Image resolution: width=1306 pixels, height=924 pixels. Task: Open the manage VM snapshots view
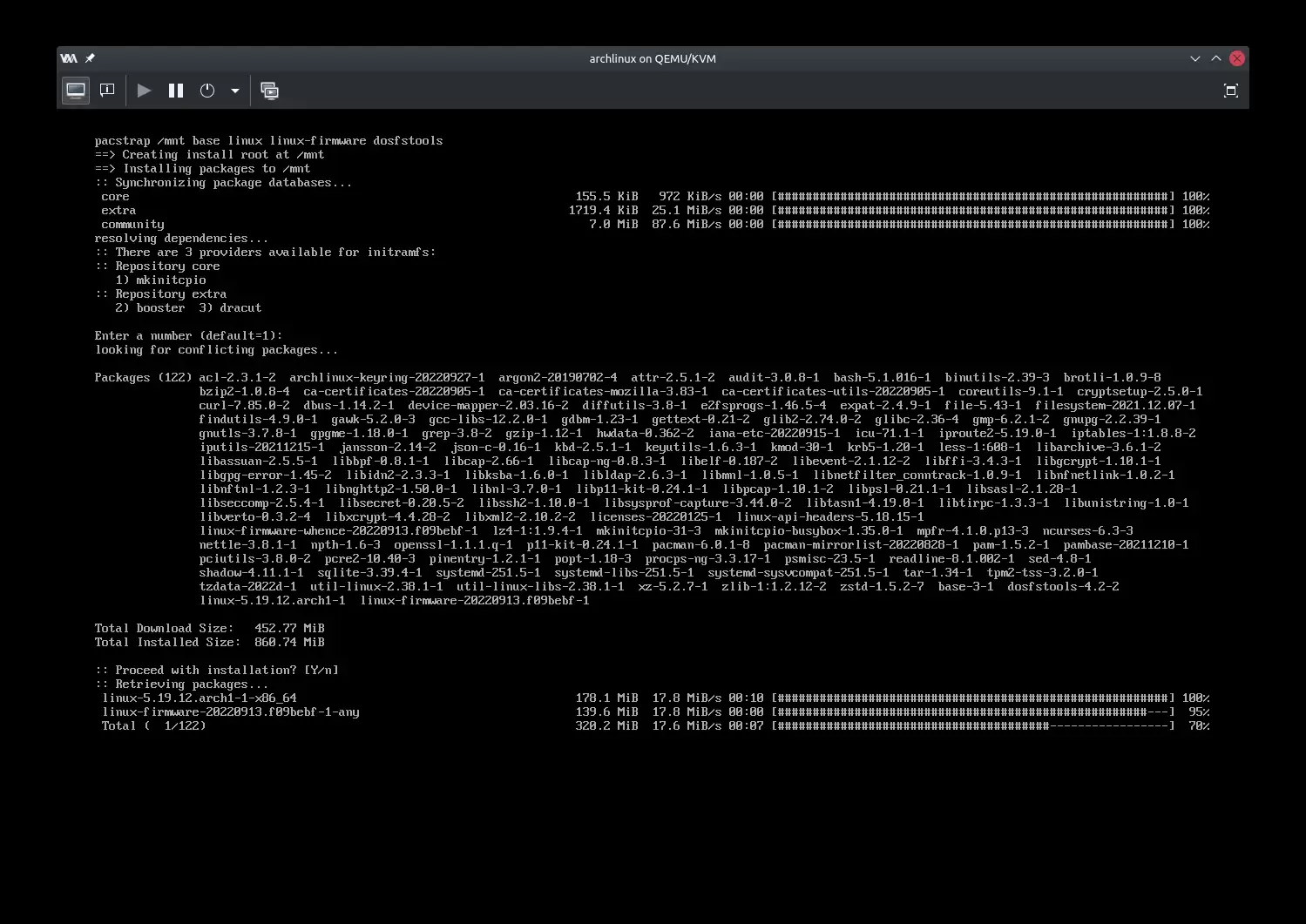tap(270, 91)
